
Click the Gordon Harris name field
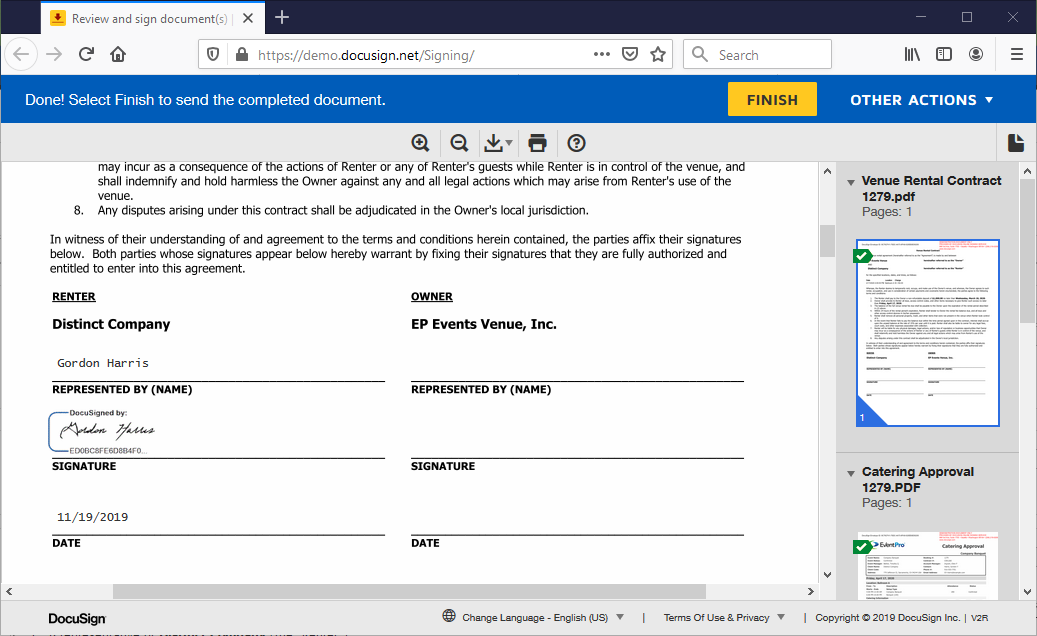click(103, 363)
